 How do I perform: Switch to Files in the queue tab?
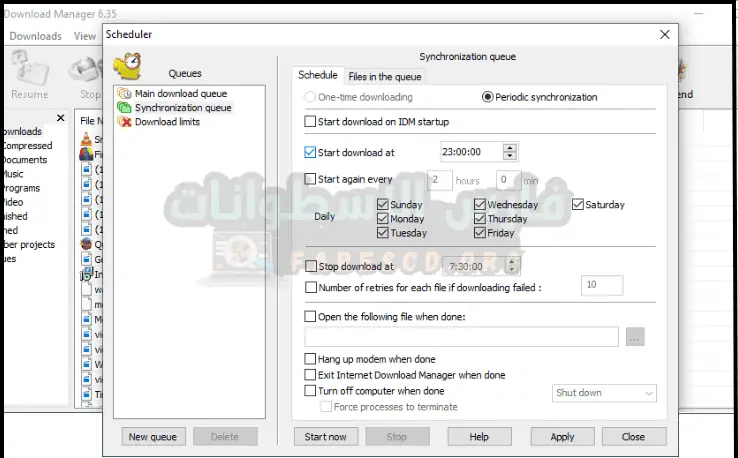click(x=384, y=76)
